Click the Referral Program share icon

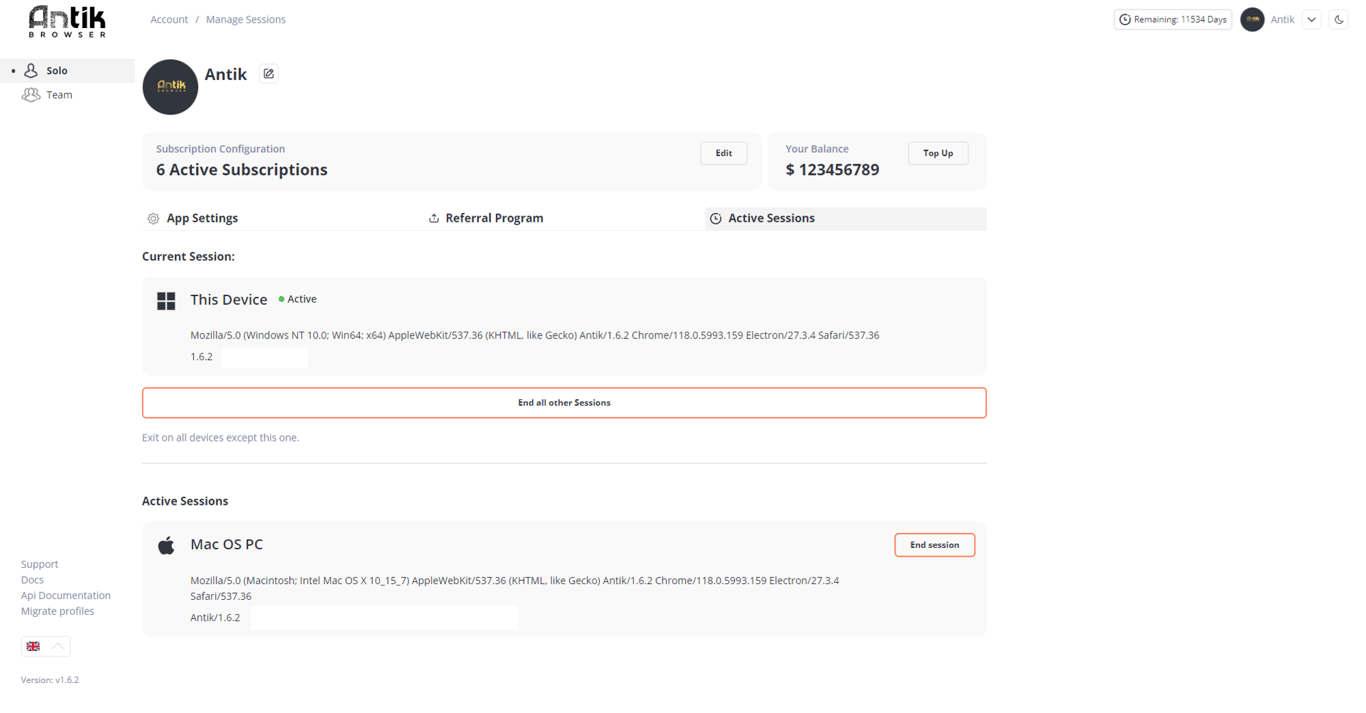pos(434,218)
